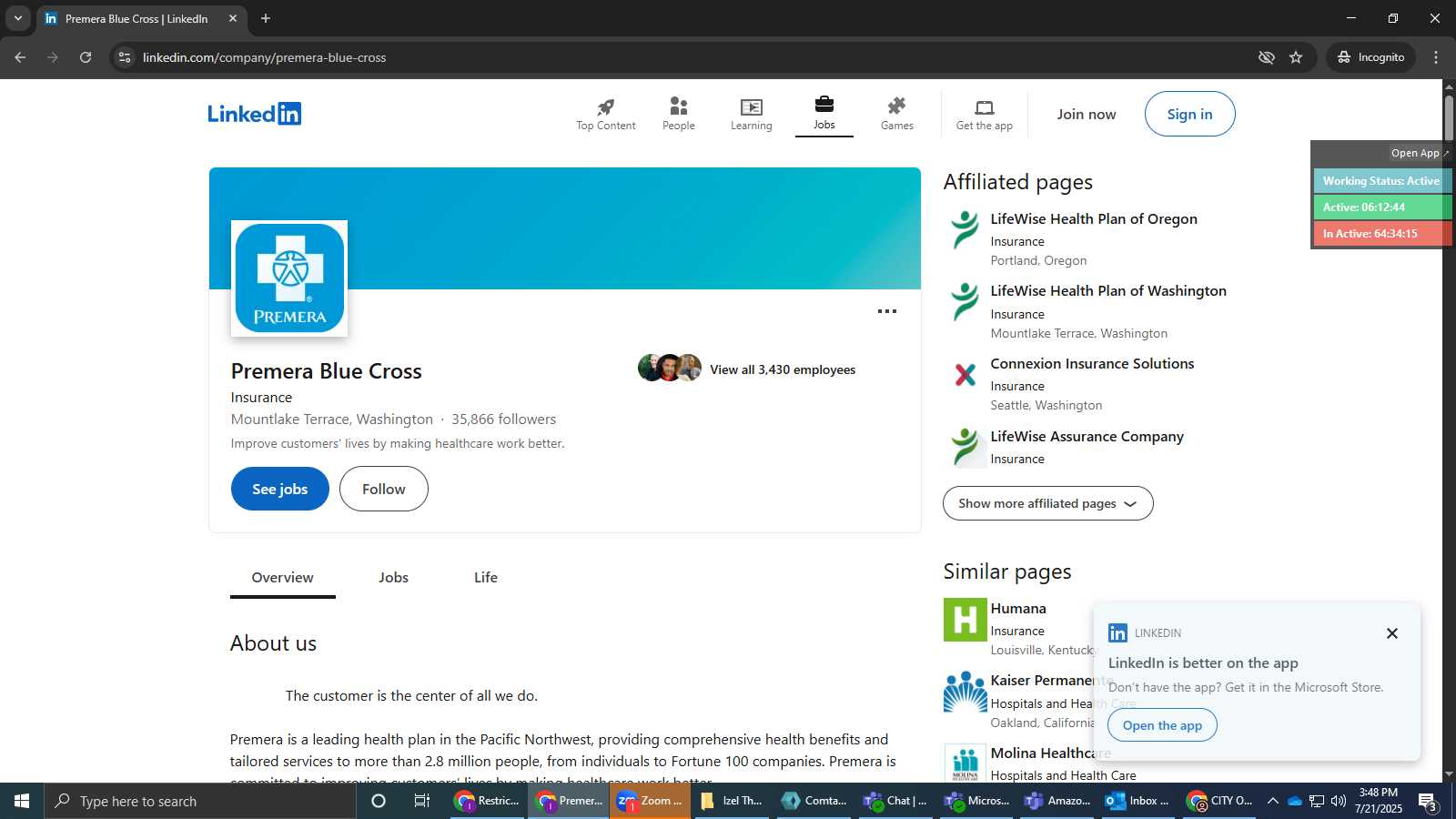This screenshot has height=819, width=1456.
Task: Click the Connexion red X logo
Action: pos(965,374)
